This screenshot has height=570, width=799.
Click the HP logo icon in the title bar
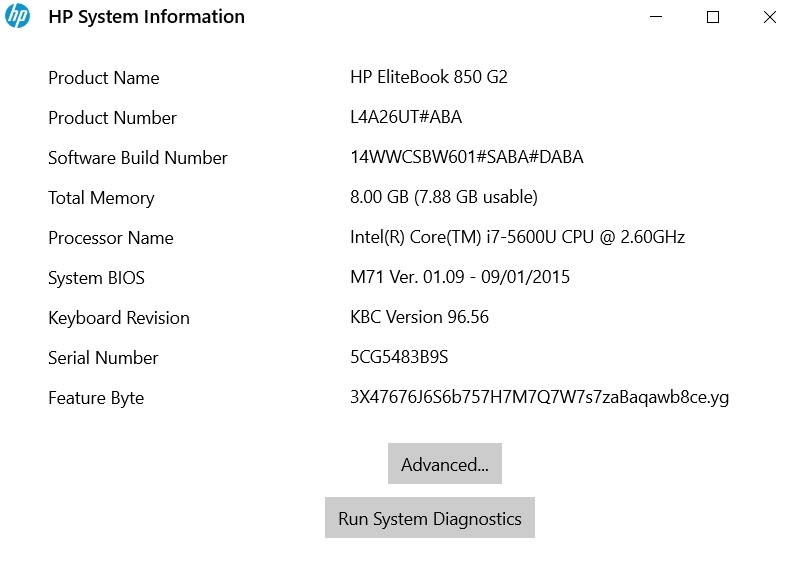pos(17,16)
